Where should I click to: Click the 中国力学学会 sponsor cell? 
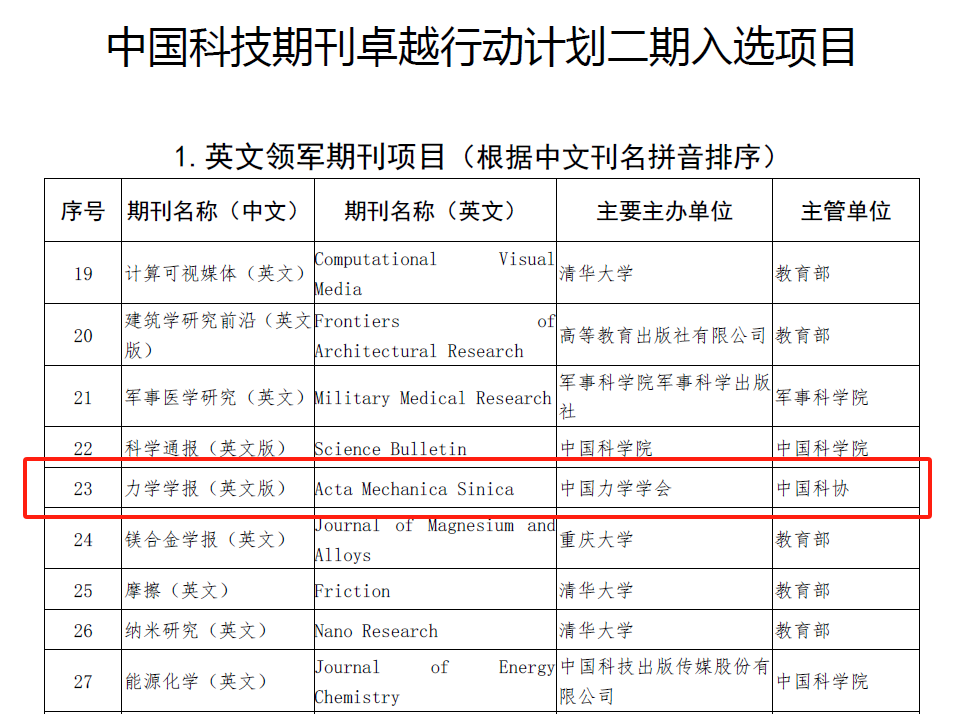click(x=615, y=489)
